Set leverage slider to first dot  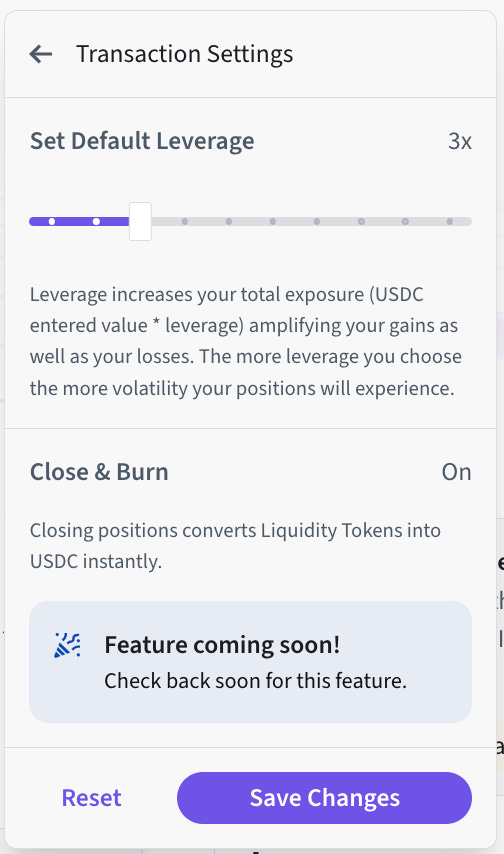52,222
